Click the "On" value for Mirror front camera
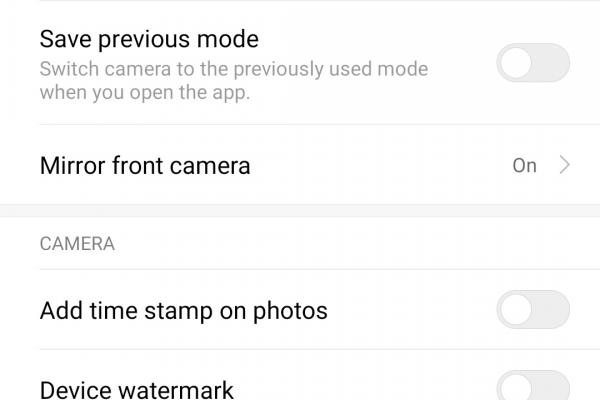Image resolution: width=600 pixels, height=400 pixels. (x=524, y=165)
